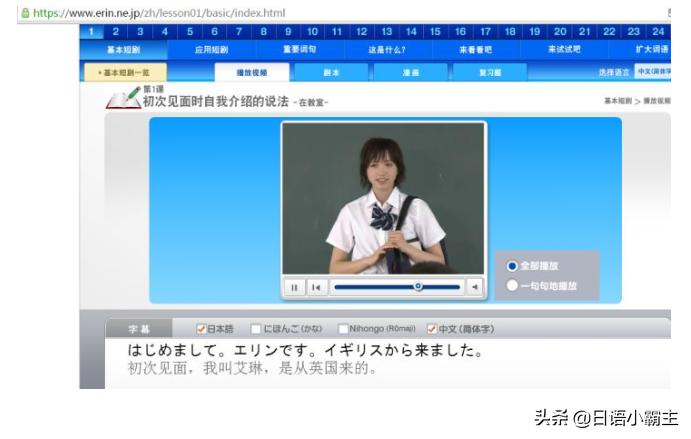Go to lesson 9
Viewport: 691px width, 439px height.
pos(288,32)
